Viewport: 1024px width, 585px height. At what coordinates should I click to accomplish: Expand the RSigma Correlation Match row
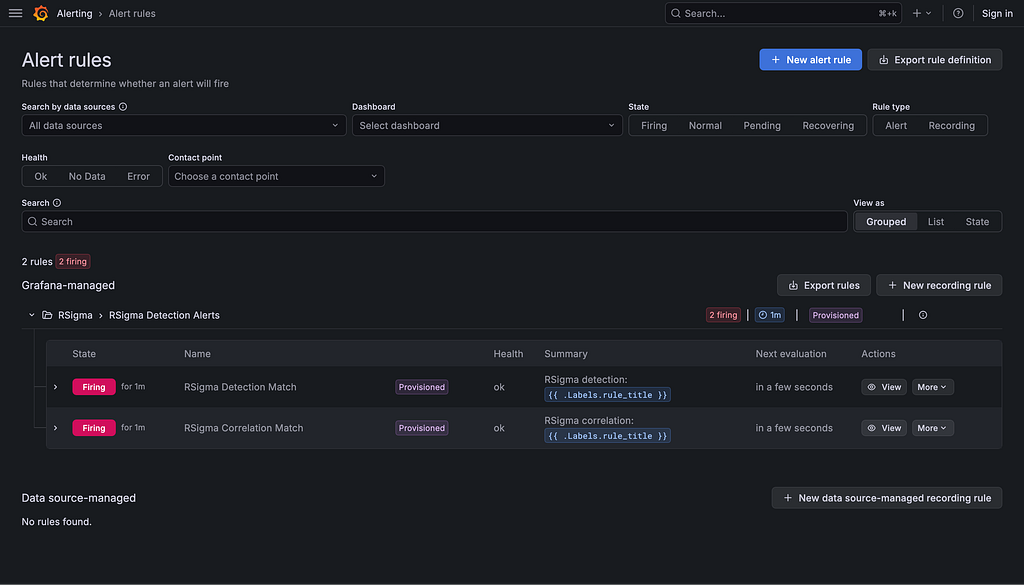coord(56,428)
